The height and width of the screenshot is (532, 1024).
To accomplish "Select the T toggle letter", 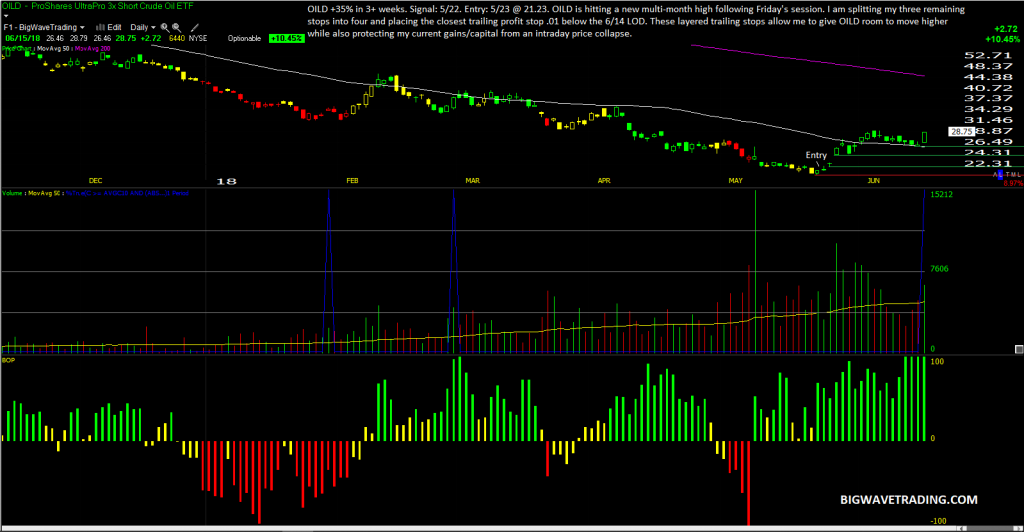I will (x=1008, y=175).
